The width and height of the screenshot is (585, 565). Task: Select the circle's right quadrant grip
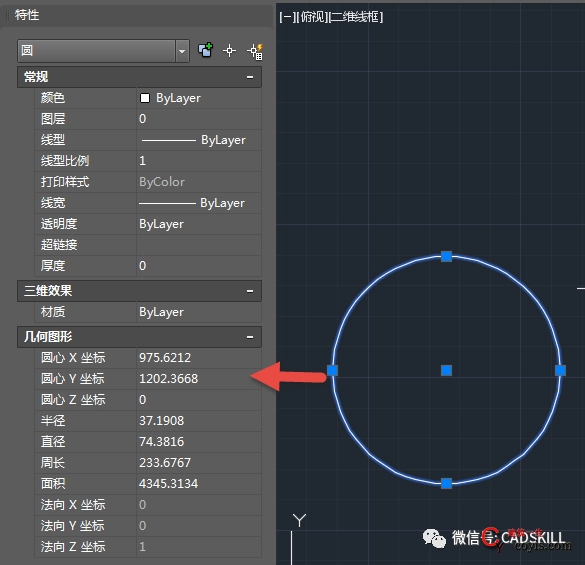pyautogui.click(x=560, y=371)
